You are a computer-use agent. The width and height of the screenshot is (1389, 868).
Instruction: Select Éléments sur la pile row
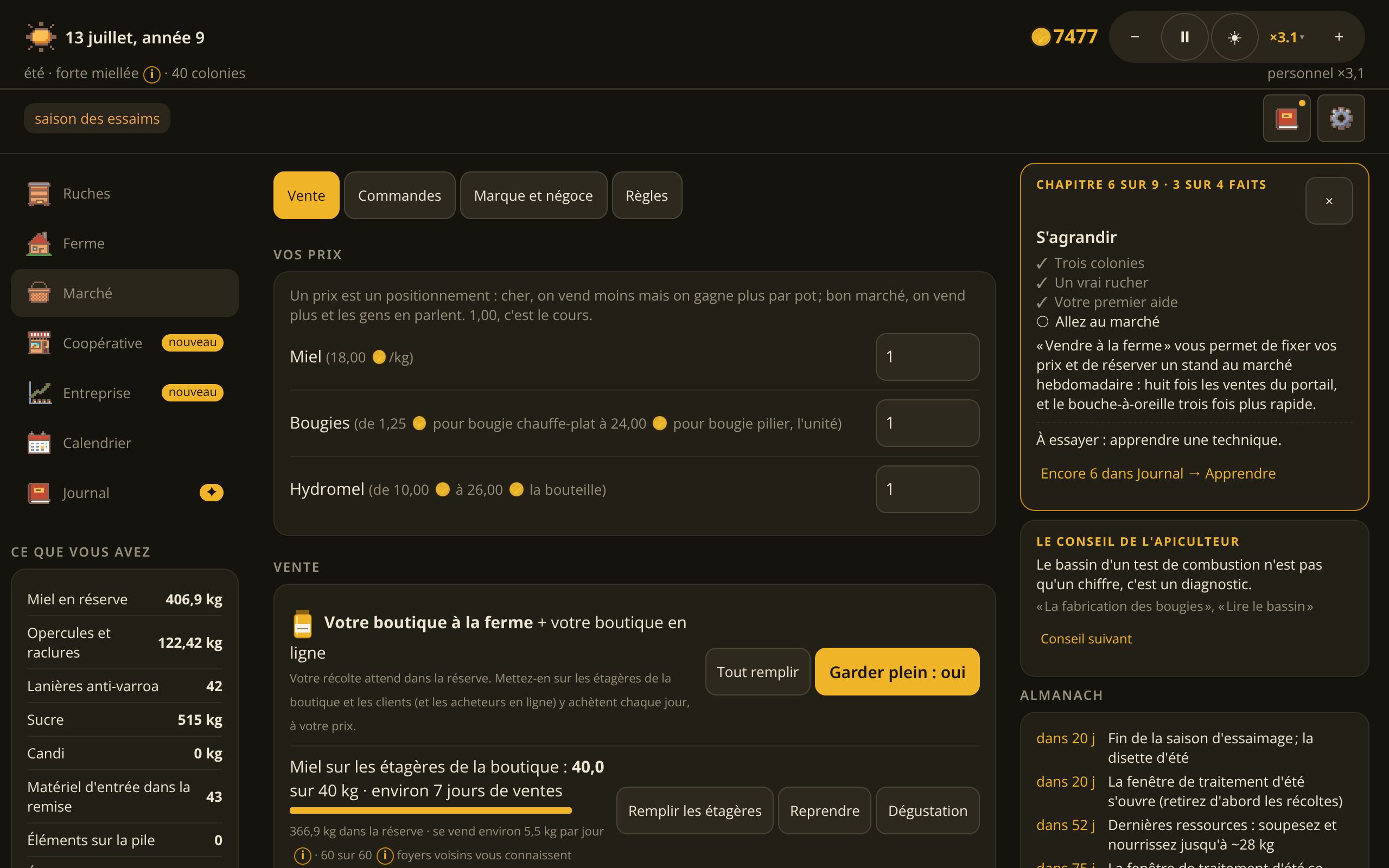tap(125, 840)
